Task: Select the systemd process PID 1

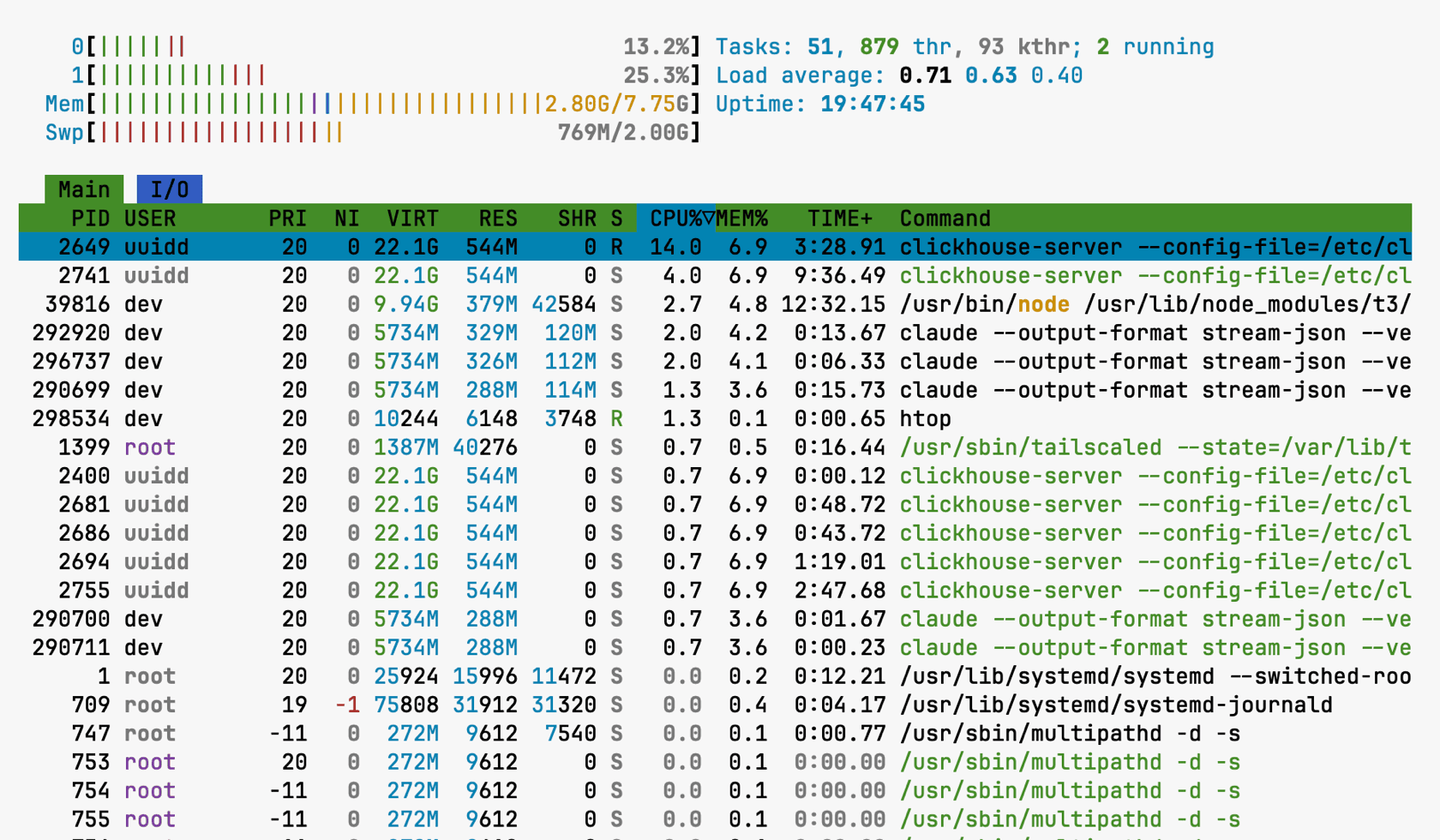Action: (x=715, y=676)
